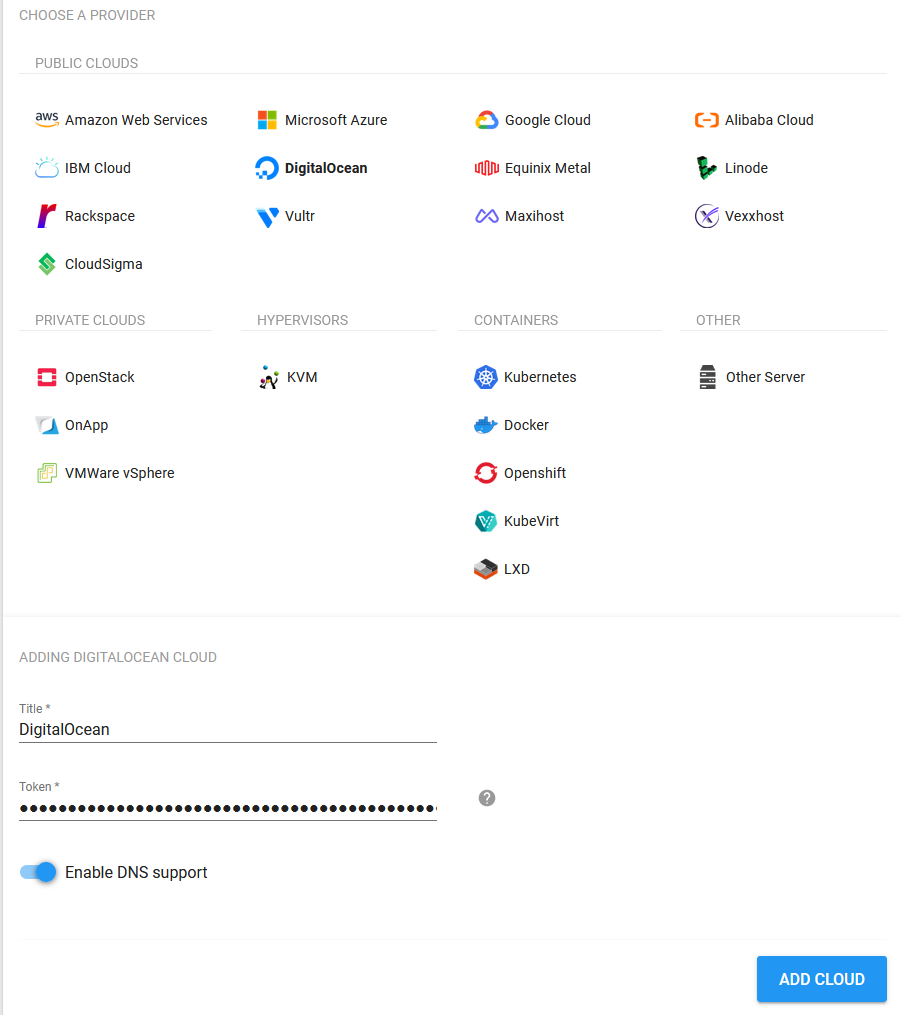Open the Token help question mark icon

click(487, 798)
